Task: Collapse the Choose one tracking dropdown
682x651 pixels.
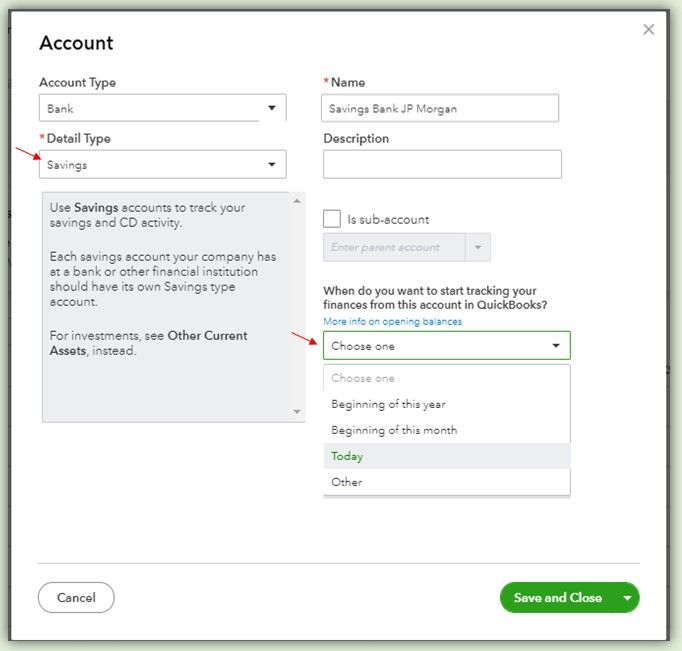Action: tap(446, 346)
